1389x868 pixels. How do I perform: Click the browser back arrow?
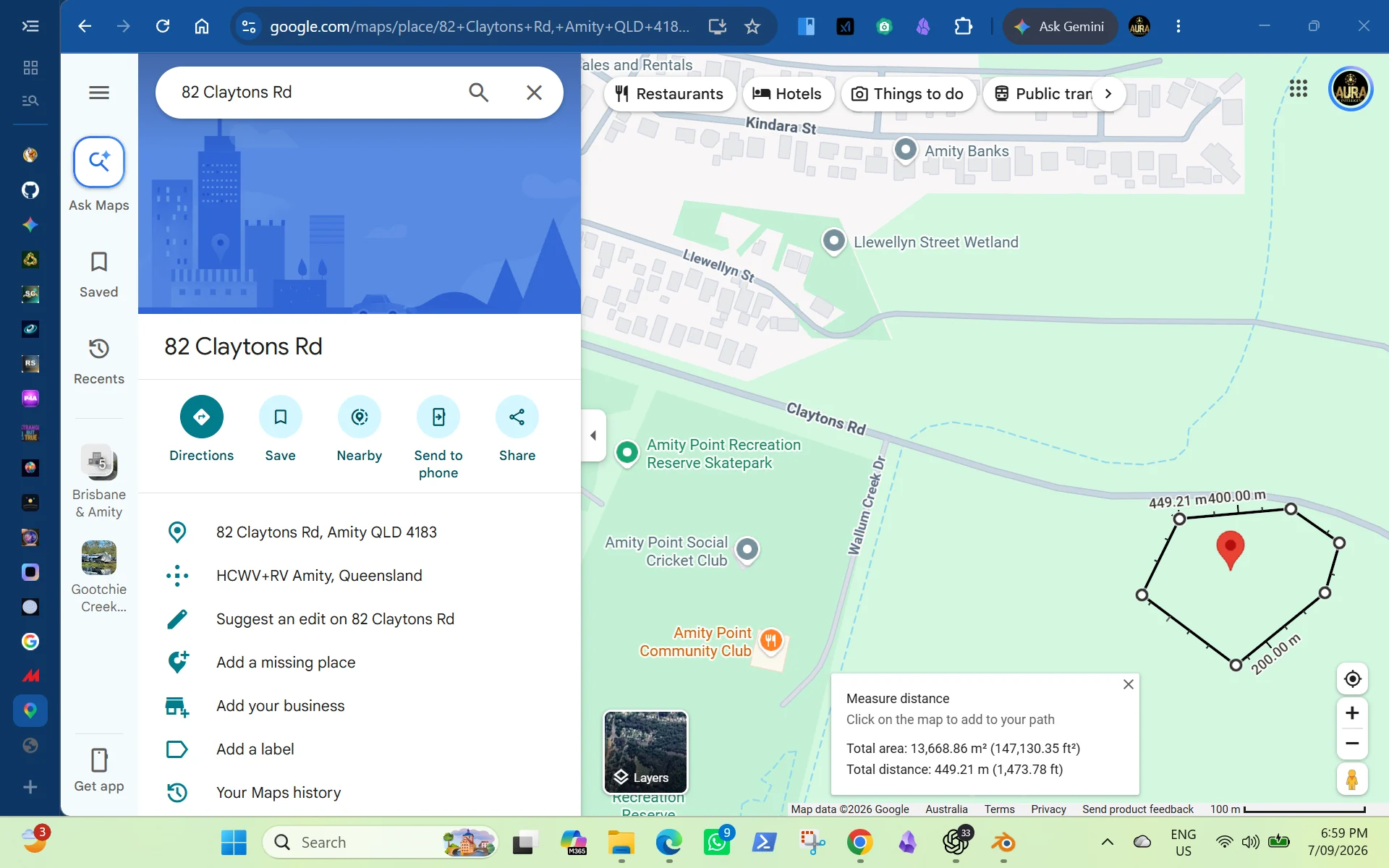click(85, 27)
